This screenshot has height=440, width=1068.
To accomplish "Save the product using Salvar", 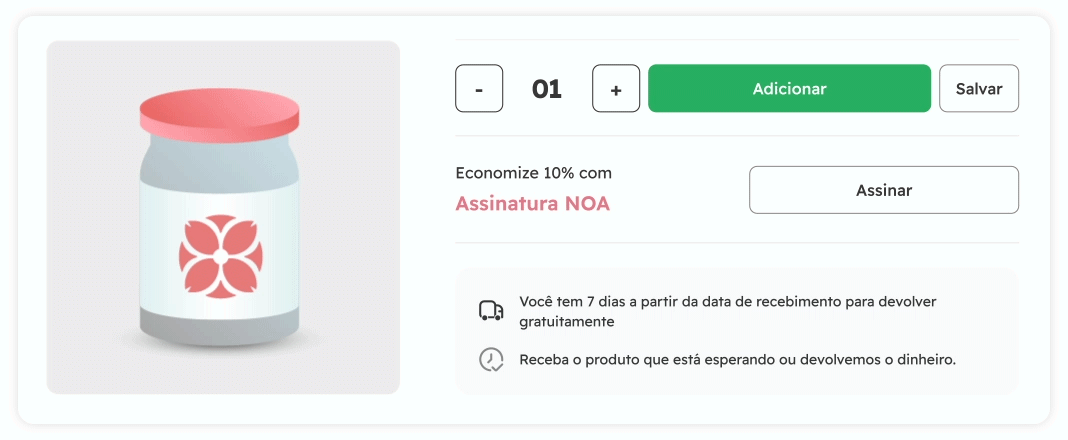I will coord(979,89).
